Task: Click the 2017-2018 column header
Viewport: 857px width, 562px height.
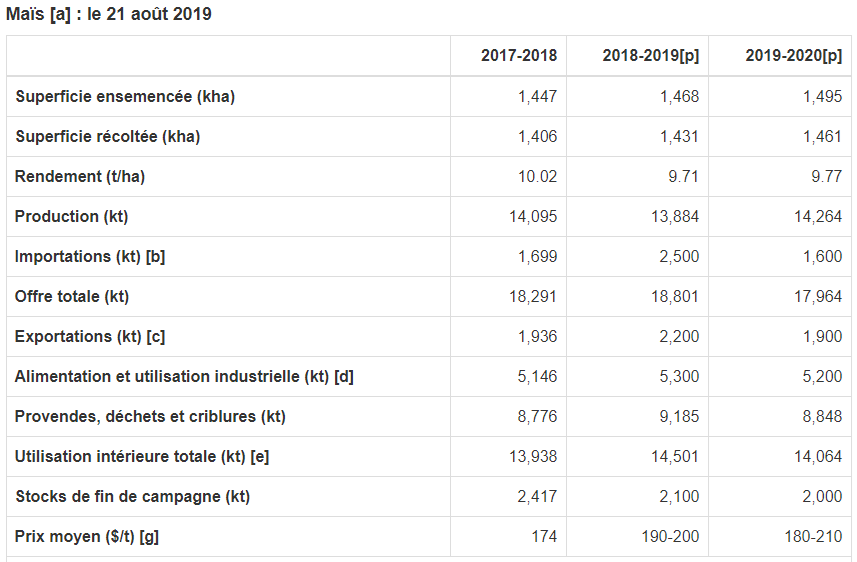Action: pos(518,56)
